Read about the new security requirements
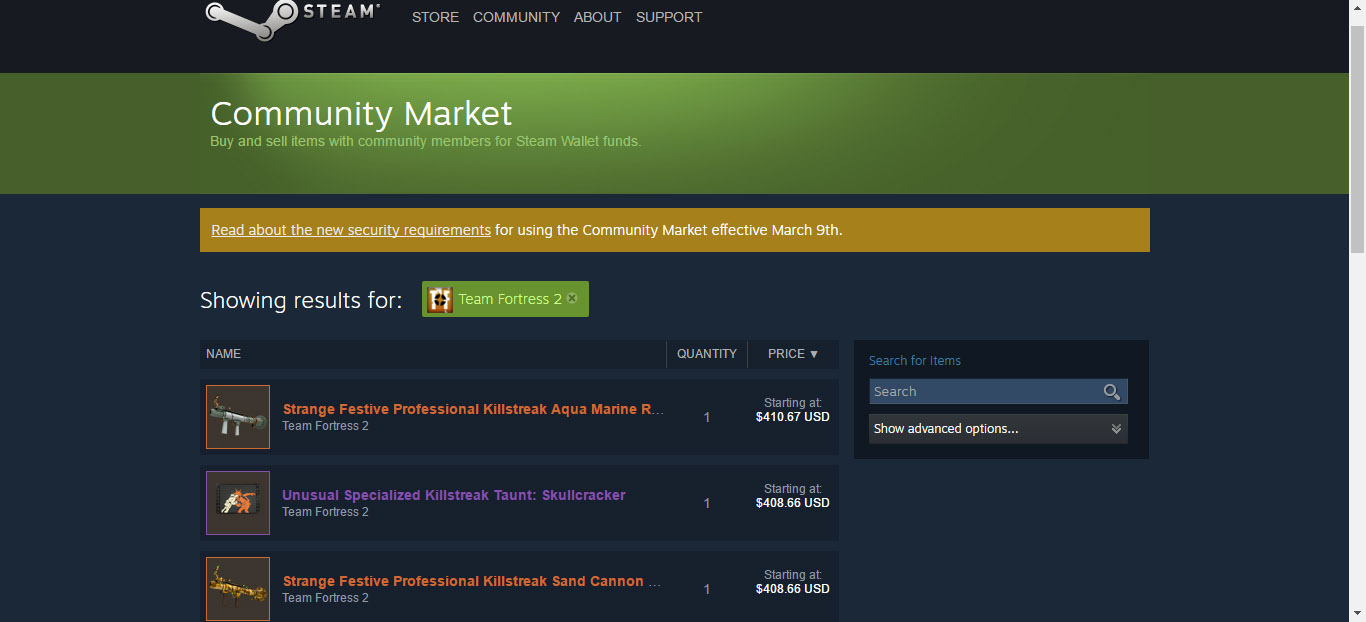The image size is (1366, 622). coord(350,230)
